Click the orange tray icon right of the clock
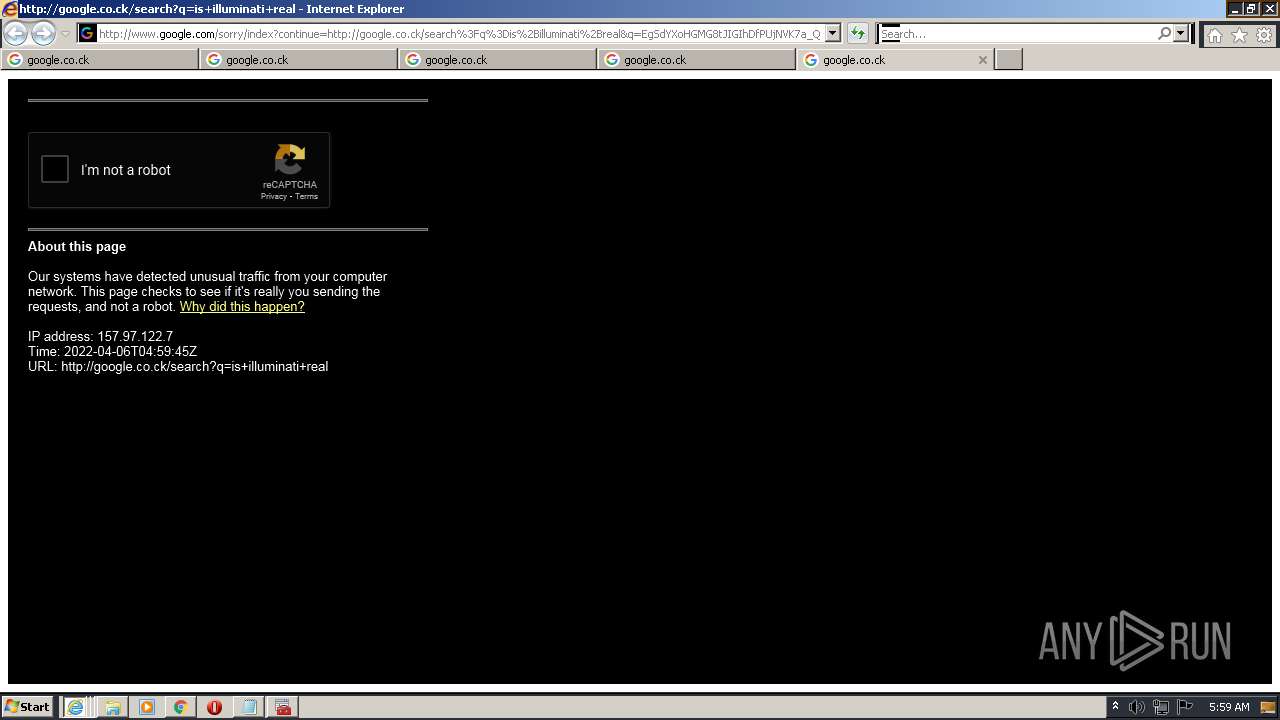Viewport: 1280px width, 720px height. [x=1268, y=707]
